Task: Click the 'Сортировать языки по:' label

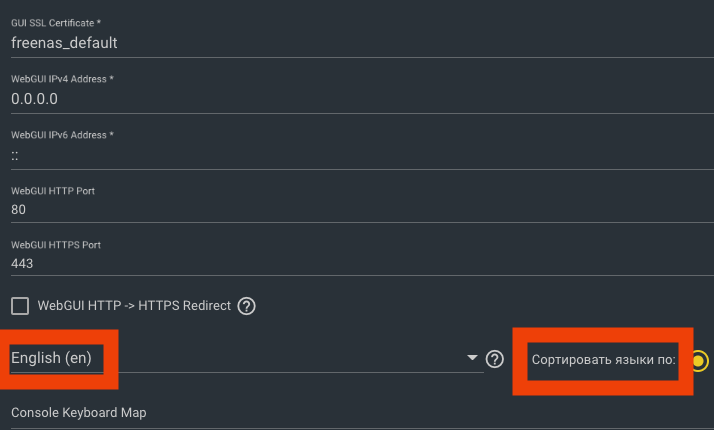Action: click(603, 360)
